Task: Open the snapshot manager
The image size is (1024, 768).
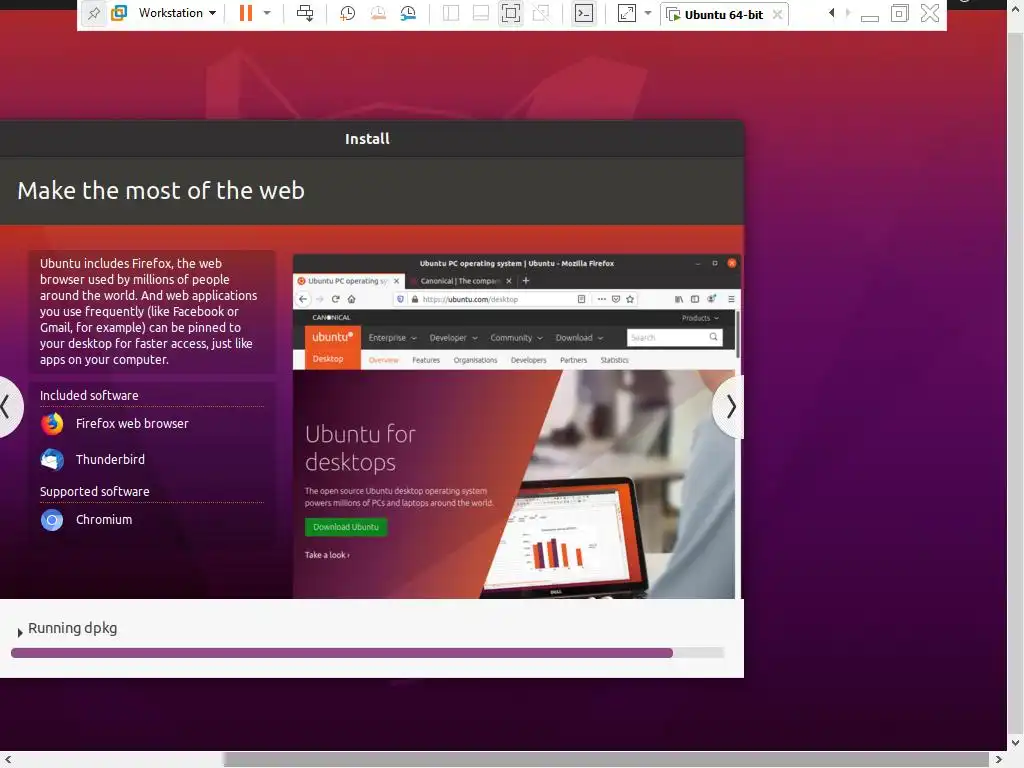Action: [x=408, y=13]
